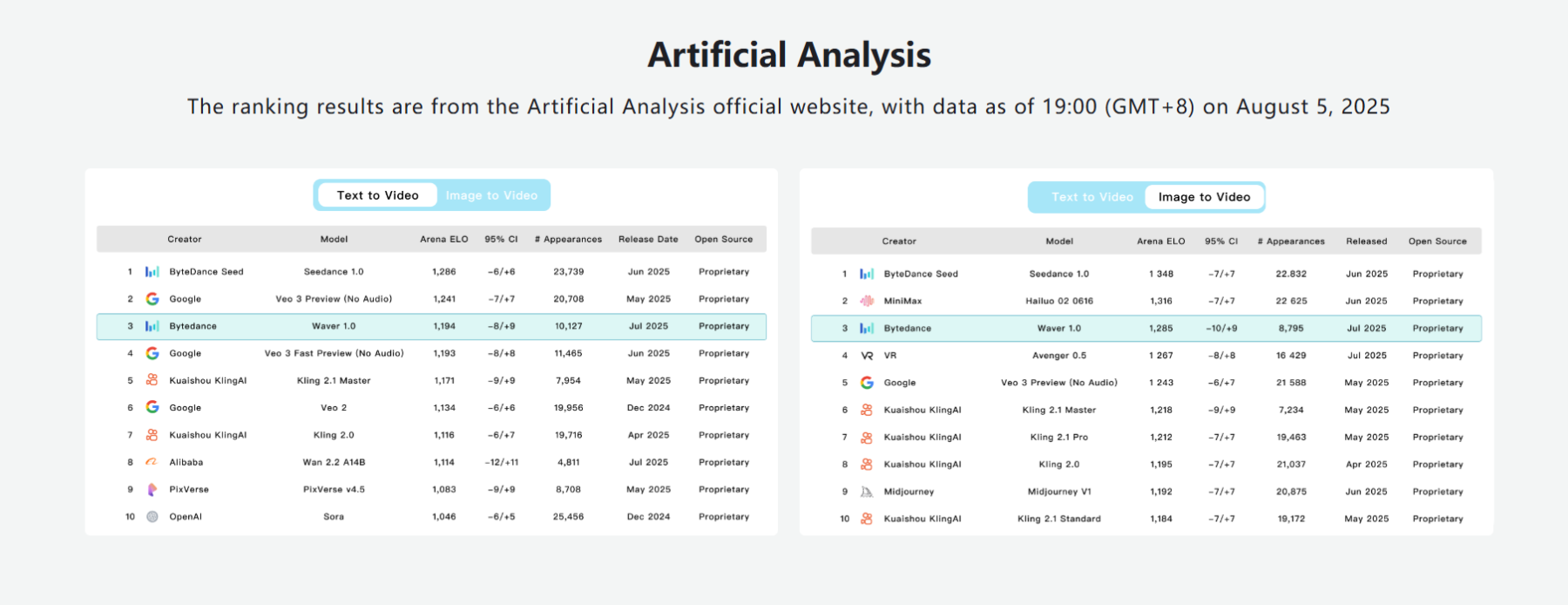Select right panel's Image to Video tab

(1204, 197)
